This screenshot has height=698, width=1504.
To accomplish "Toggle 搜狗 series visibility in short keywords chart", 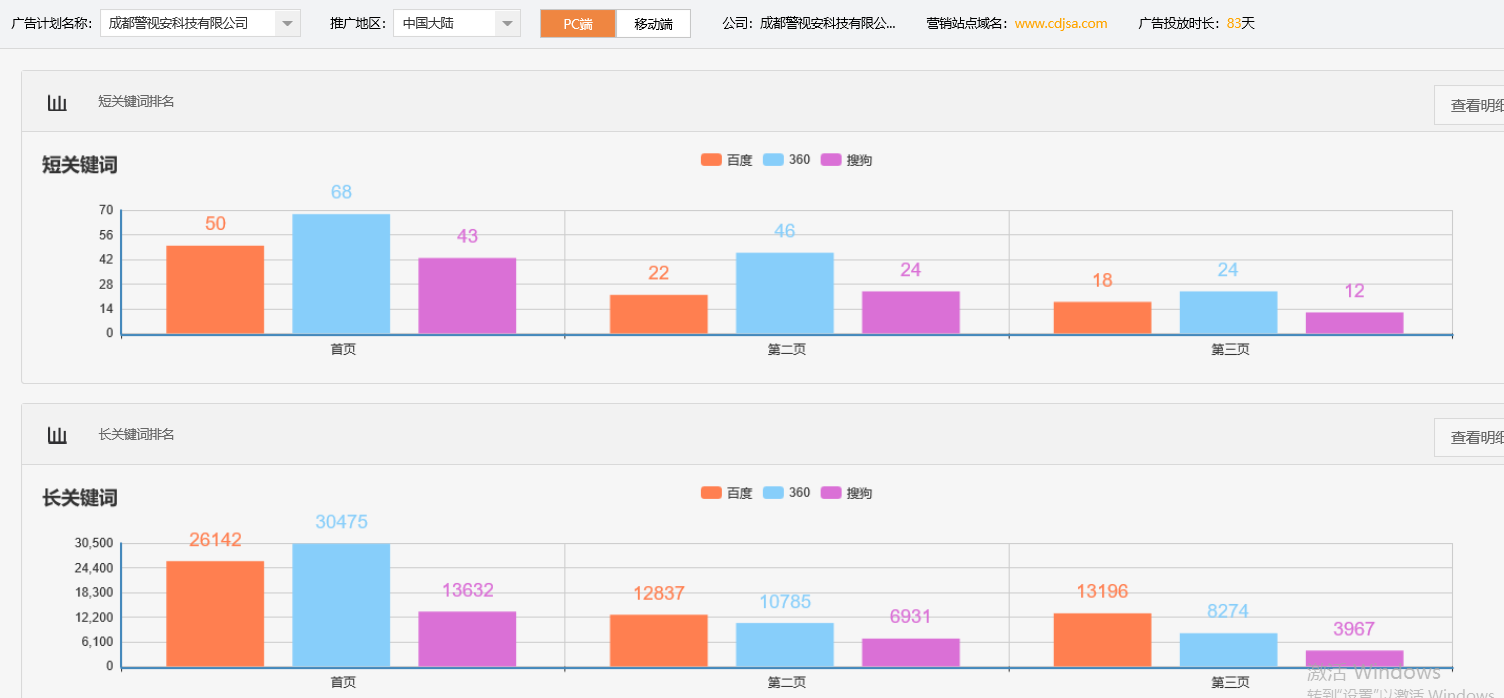I will (x=845, y=158).
